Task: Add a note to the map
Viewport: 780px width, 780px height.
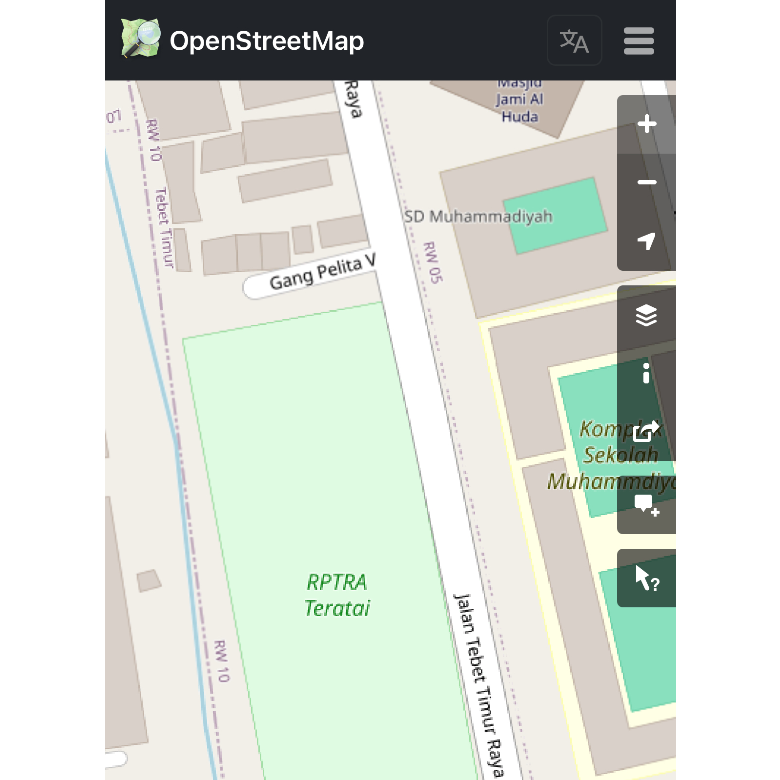Action: pos(647,504)
